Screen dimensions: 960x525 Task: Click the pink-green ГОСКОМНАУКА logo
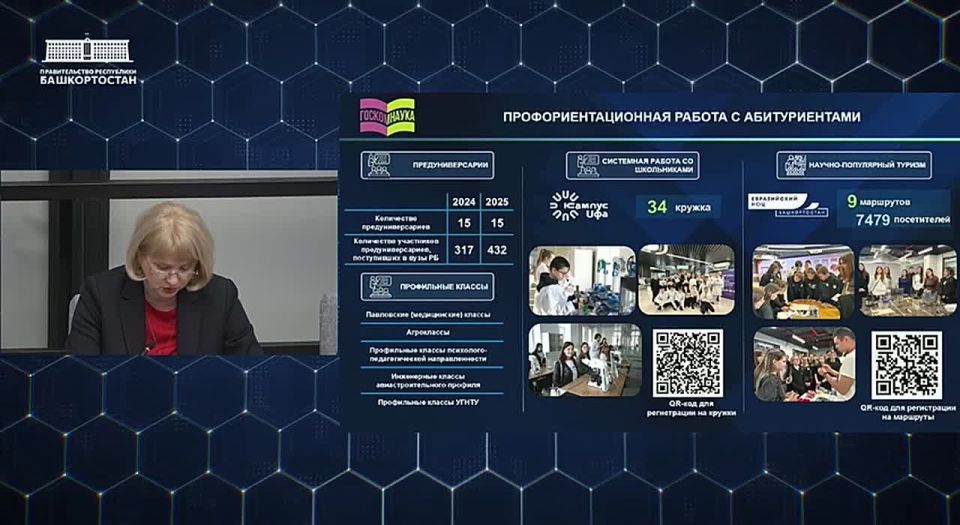(387, 117)
